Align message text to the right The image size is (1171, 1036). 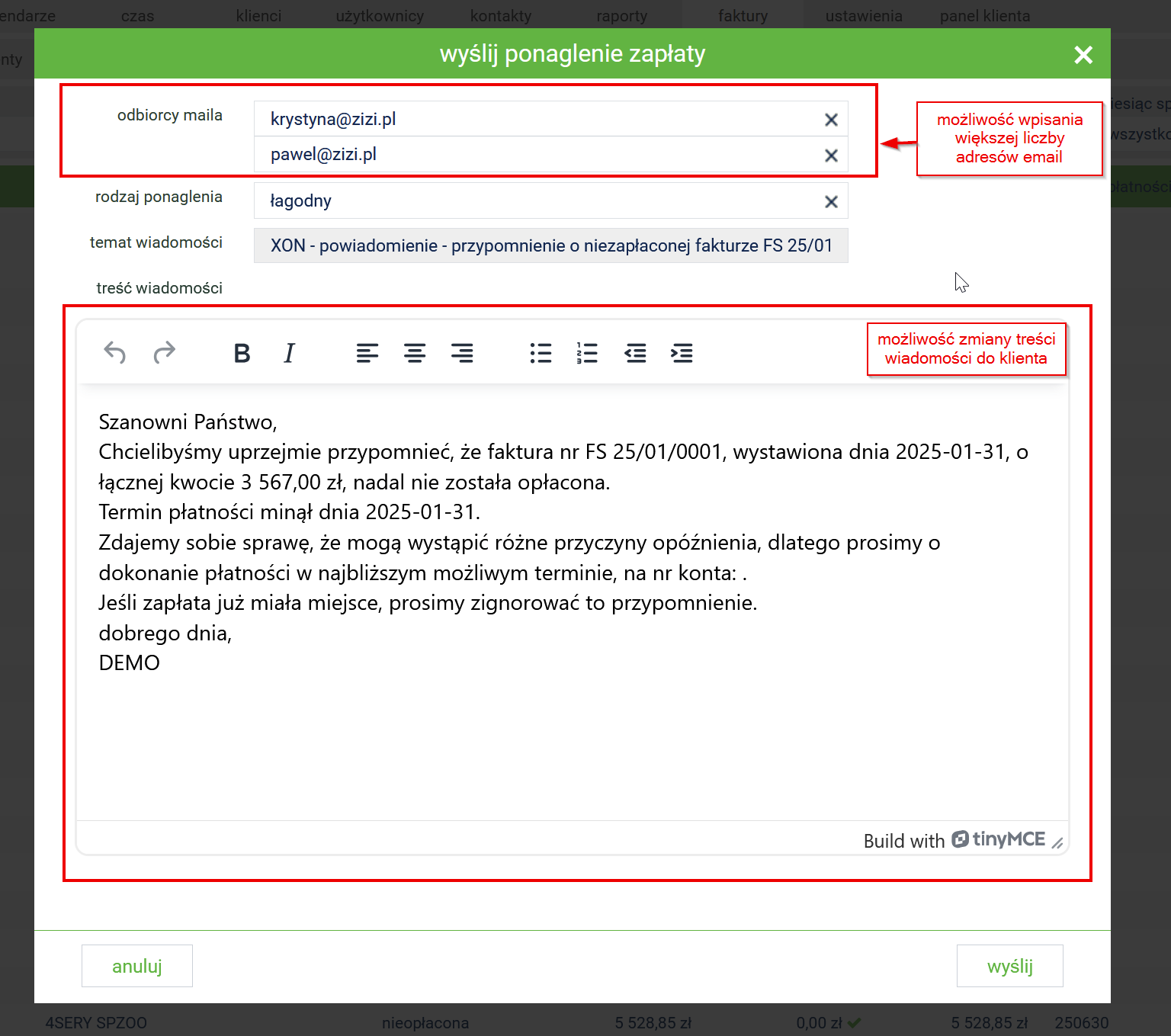pos(462,353)
